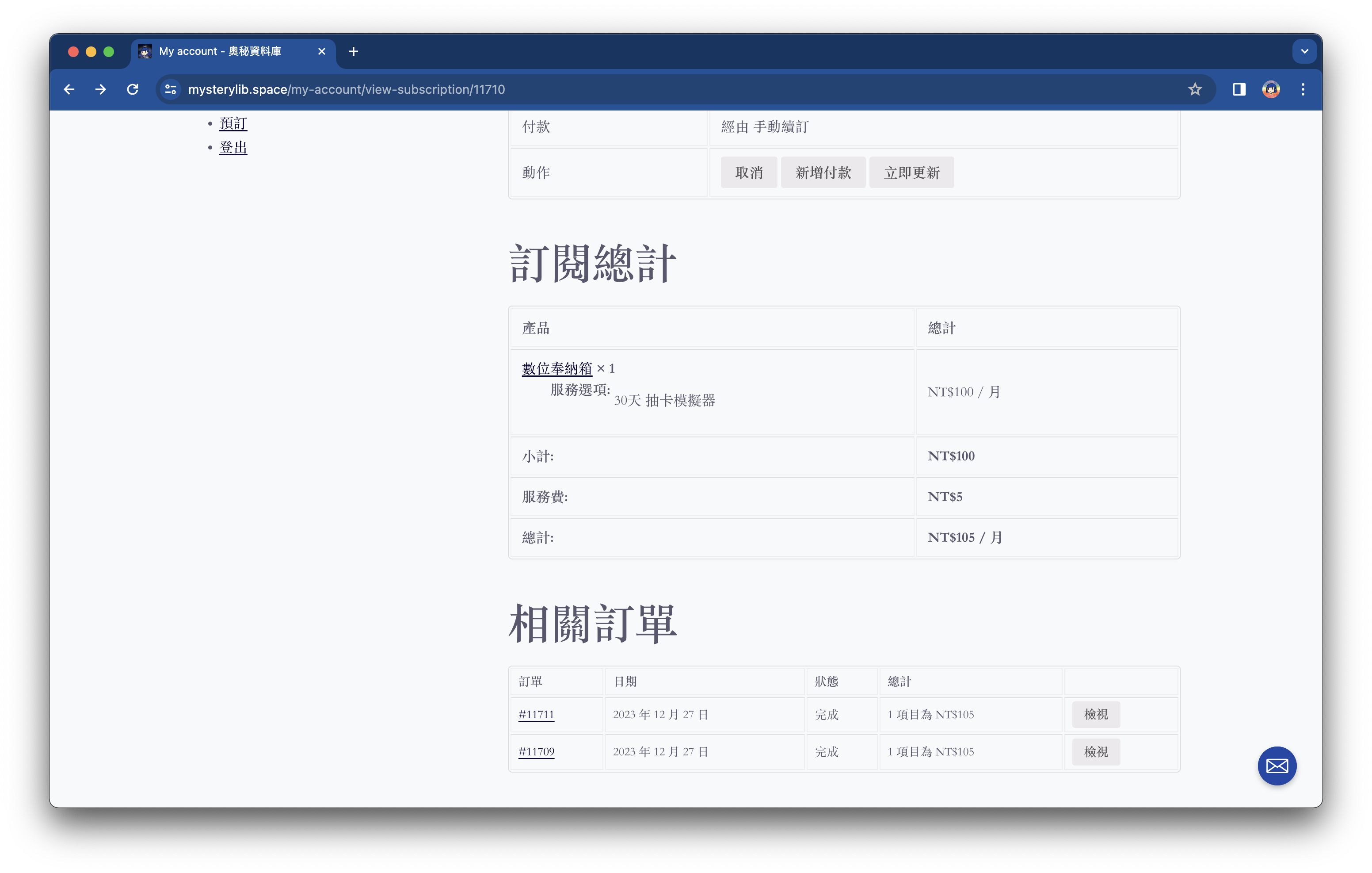Open the Chrome profile avatar
The height and width of the screenshot is (873, 1372).
pos(1271,89)
